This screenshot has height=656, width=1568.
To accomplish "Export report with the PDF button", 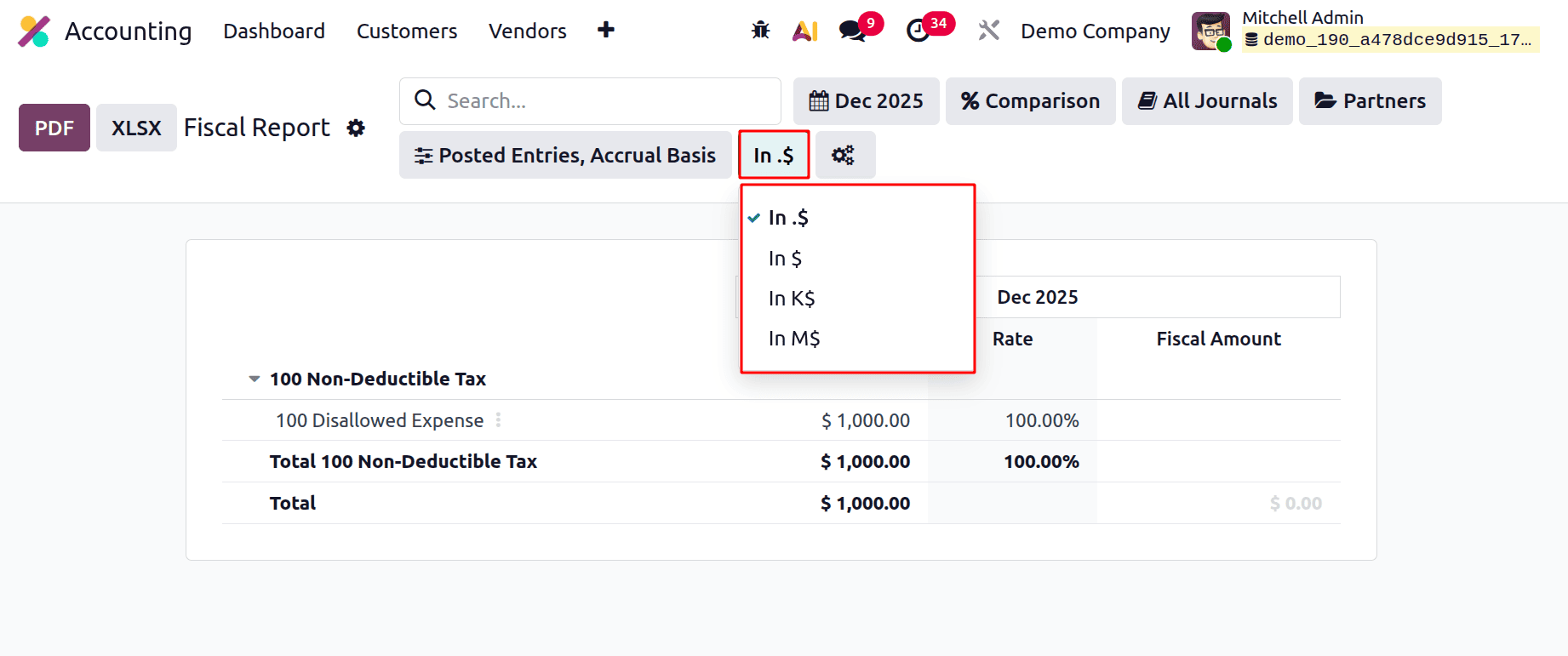I will [x=54, y=128].
